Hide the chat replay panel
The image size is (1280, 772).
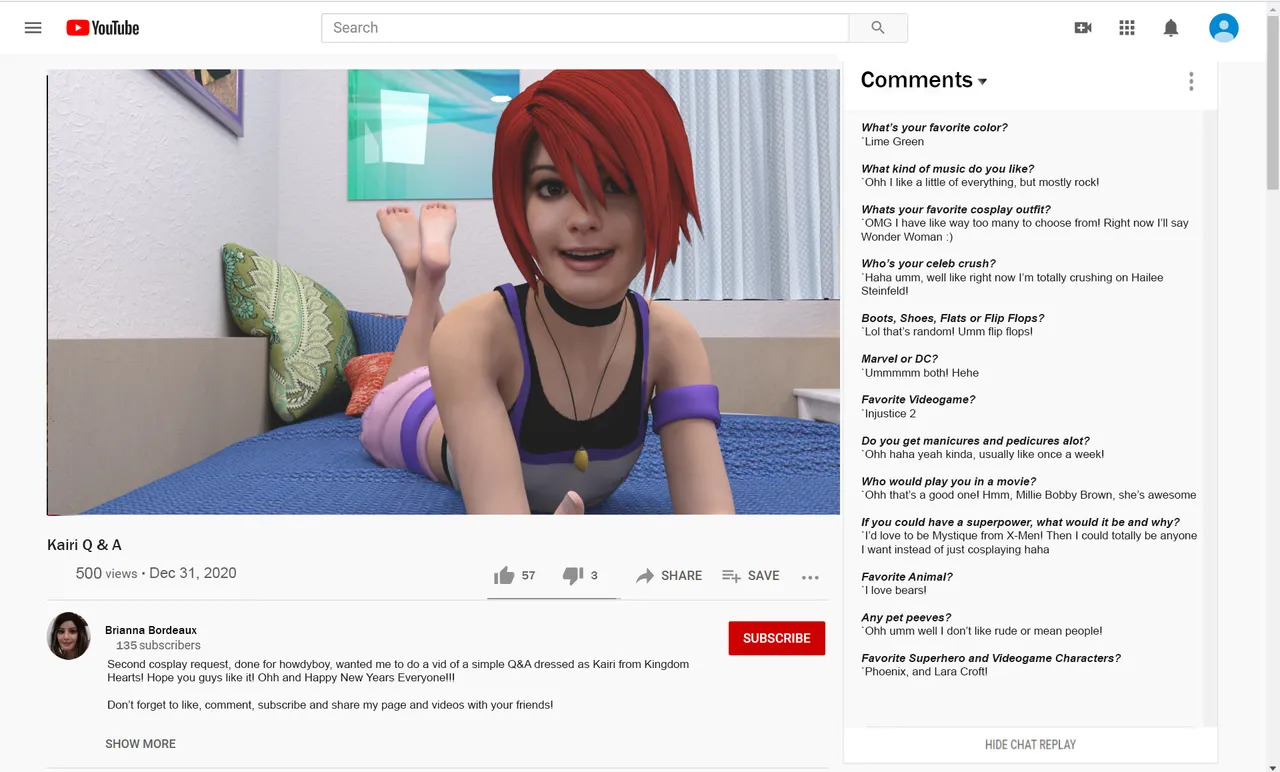point(1030,744)
